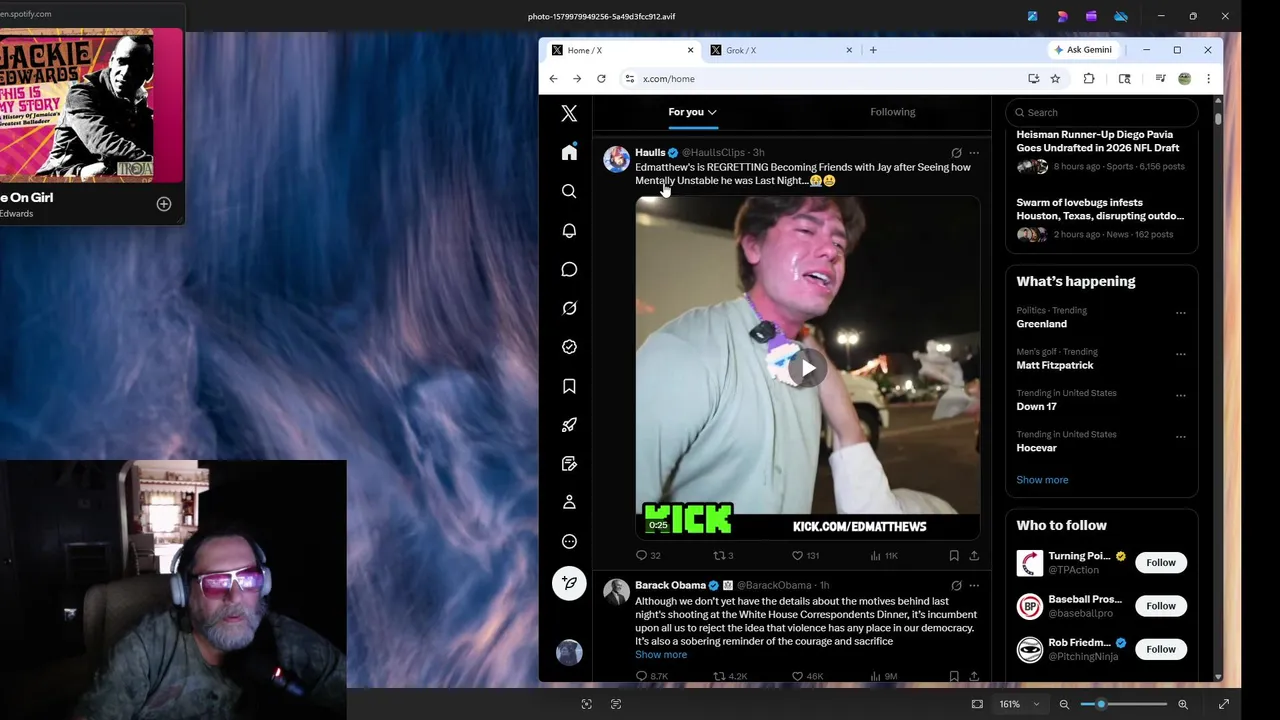Add Spotify track to library

point(164,204)
